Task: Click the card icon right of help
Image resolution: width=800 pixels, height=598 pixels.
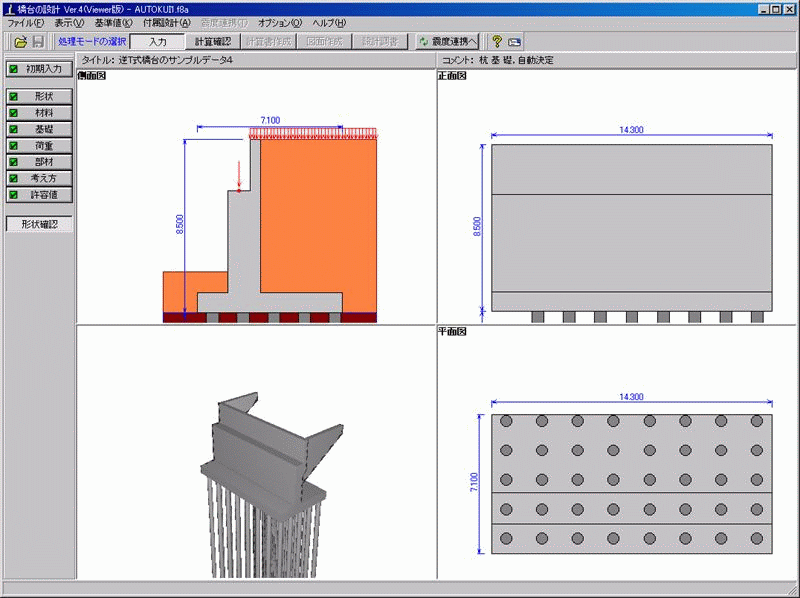Action: point(514,42)
